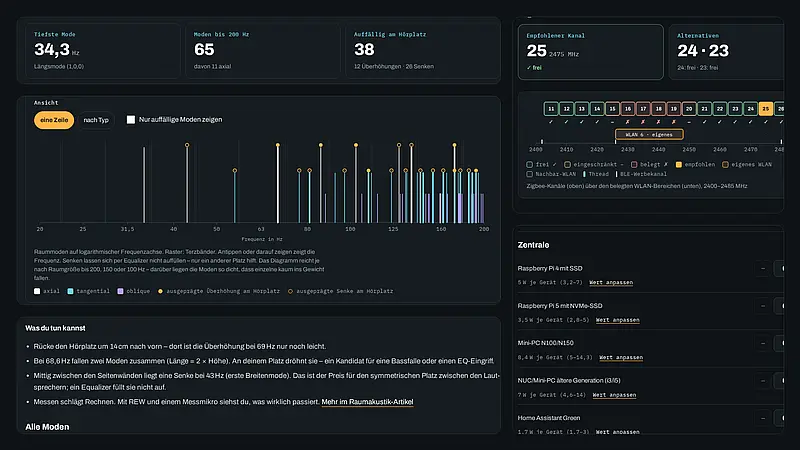Select the 'eine Zeile' view option

point(54,120)
